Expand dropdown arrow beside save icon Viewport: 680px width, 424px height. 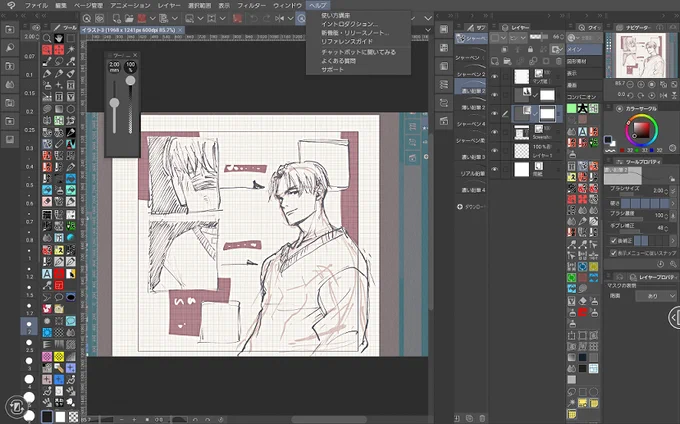(x=153, y=18)
